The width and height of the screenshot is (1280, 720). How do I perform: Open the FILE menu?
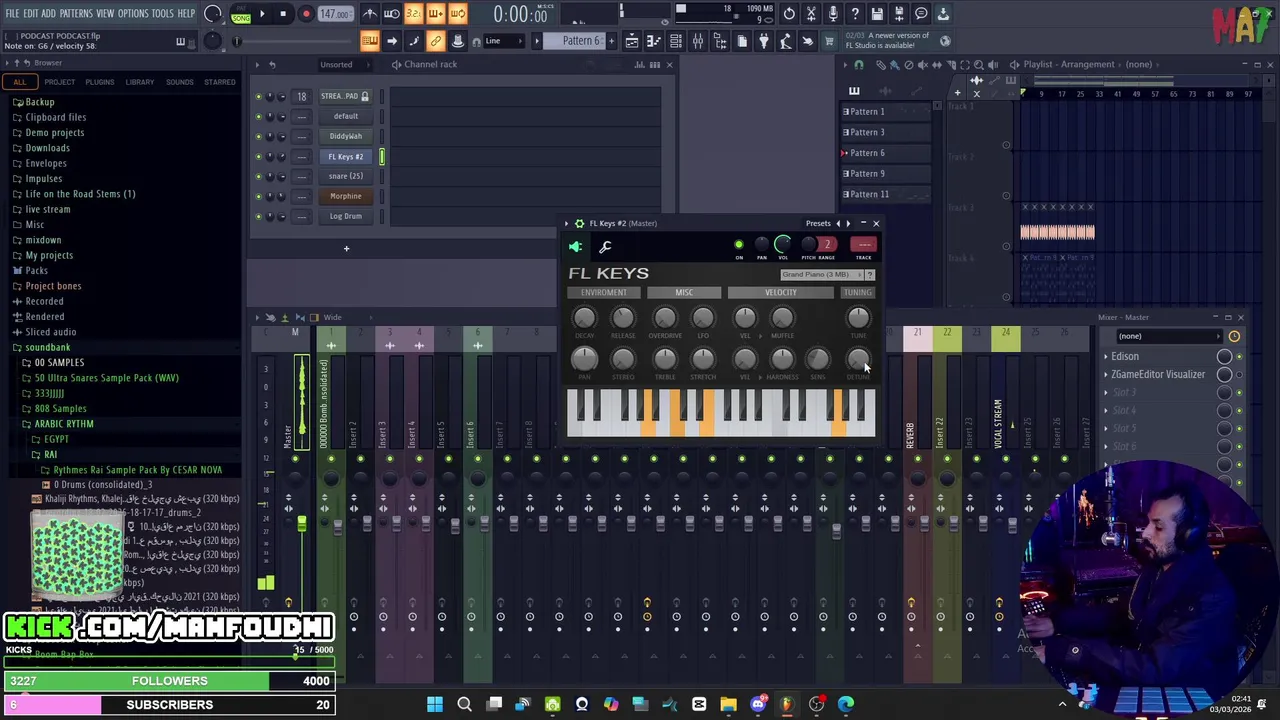pos(11,14)
